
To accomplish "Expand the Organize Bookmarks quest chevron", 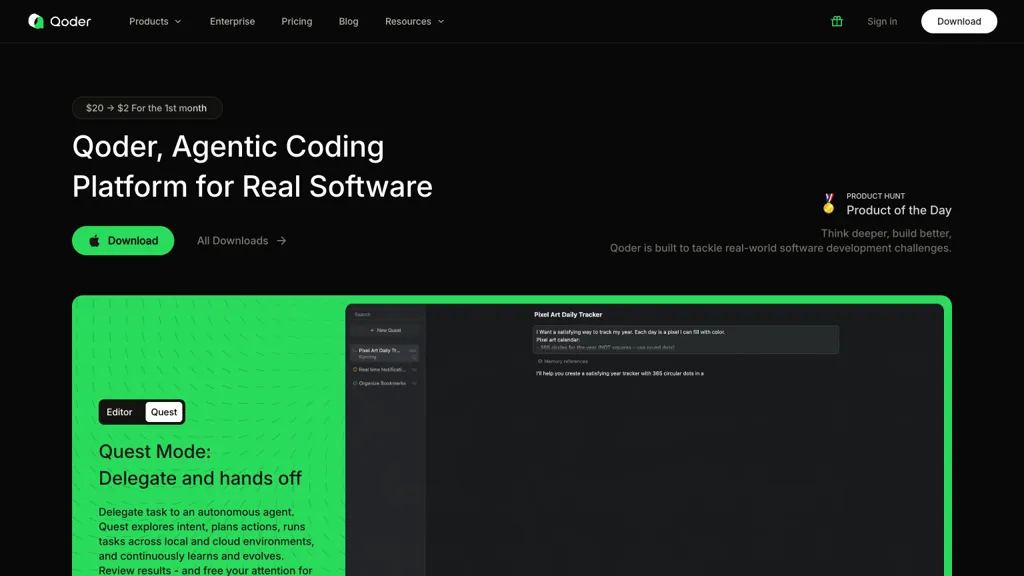I will (414, 383).
